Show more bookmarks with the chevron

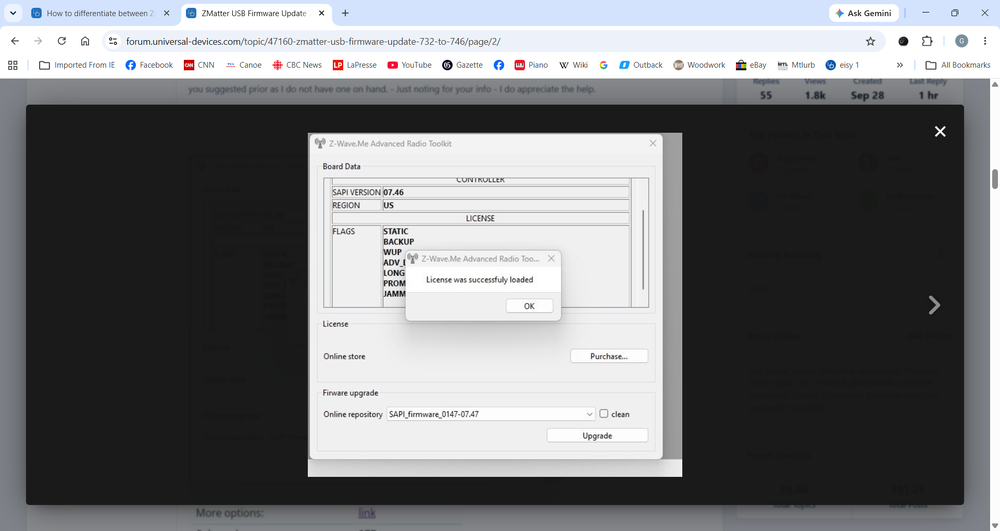899,65
